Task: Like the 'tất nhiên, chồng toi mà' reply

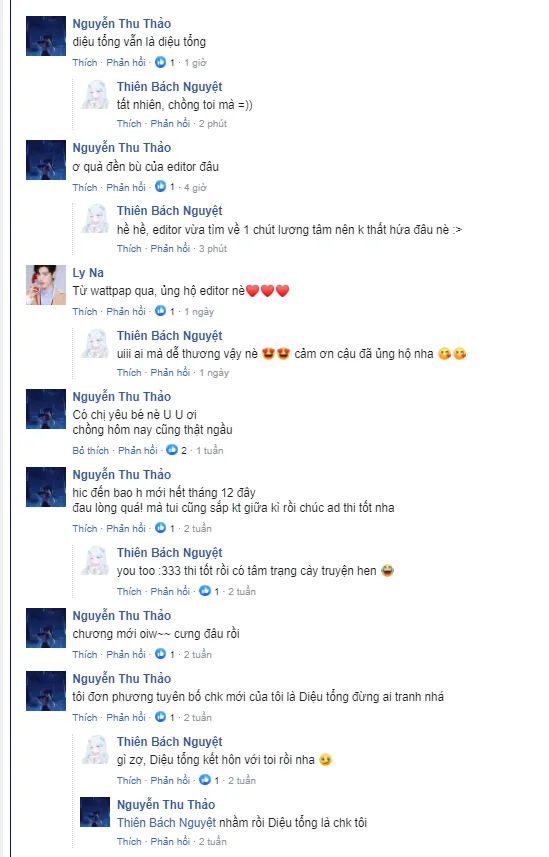Action: click(x=129, y=124)
